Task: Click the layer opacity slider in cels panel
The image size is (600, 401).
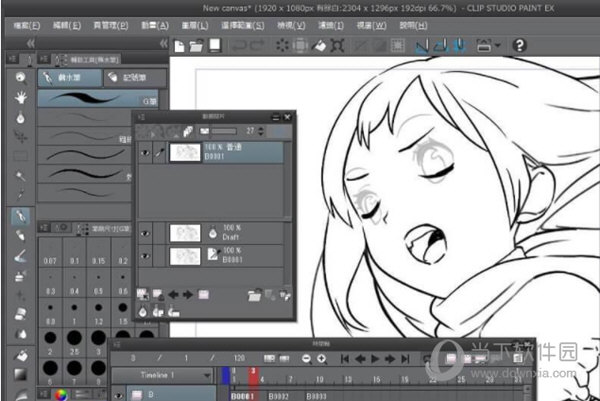Action: 224,131
